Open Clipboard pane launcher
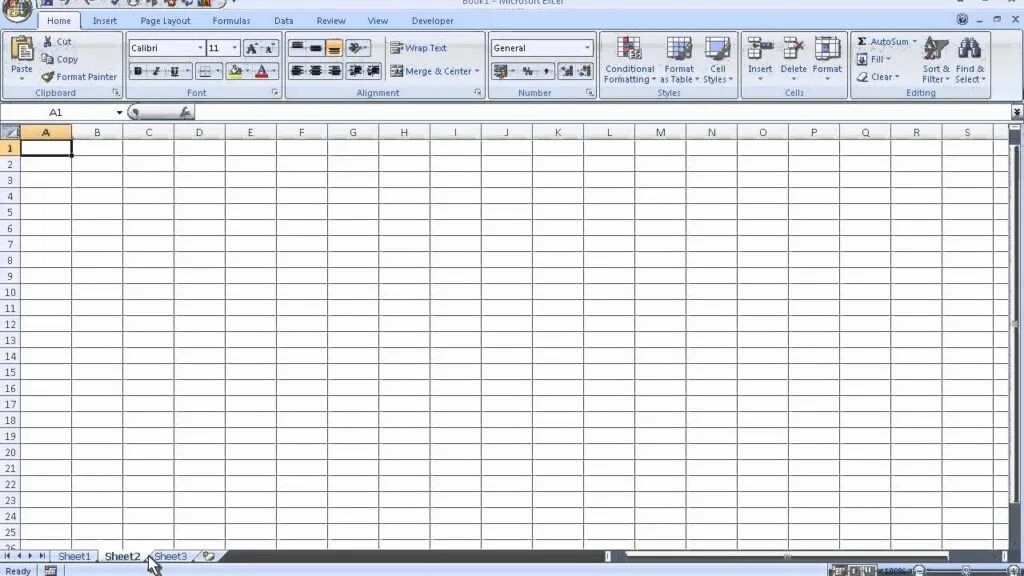The image size is (1024, 576). [116, 93]
